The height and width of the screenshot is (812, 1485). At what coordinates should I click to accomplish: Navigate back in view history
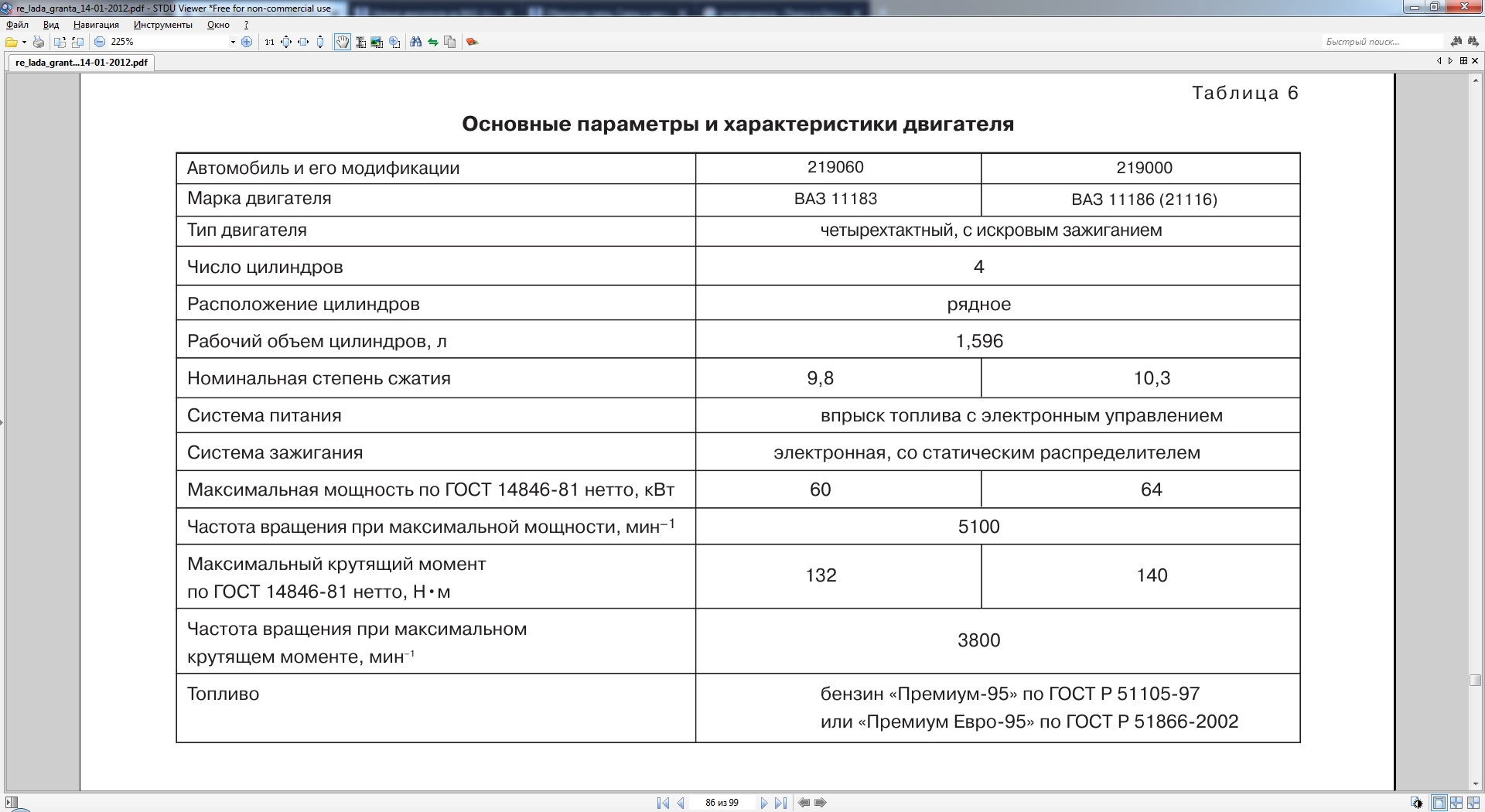804,803
